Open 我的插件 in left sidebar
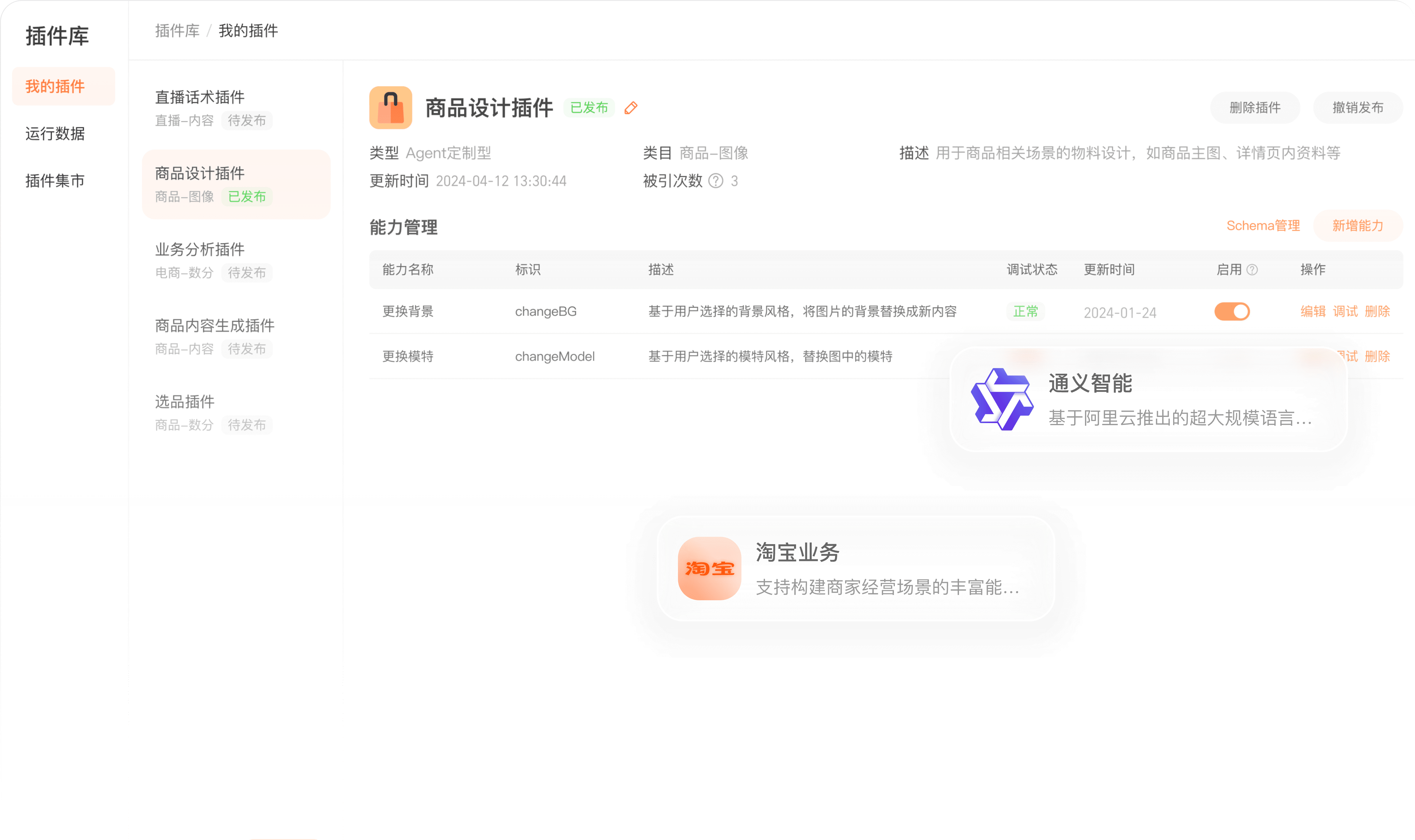The height and width of the screenshot is (840, 1415). click(55, 87)
